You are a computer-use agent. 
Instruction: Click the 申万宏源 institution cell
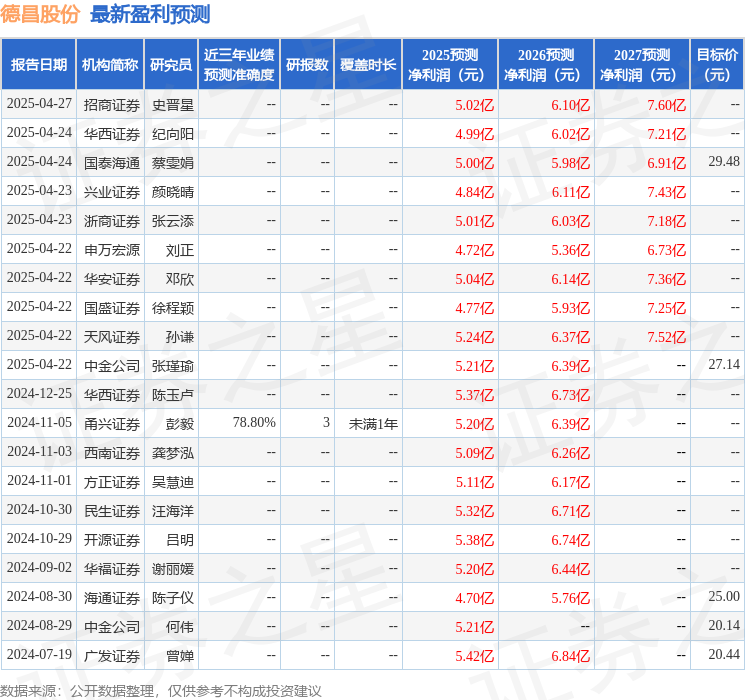112,250
